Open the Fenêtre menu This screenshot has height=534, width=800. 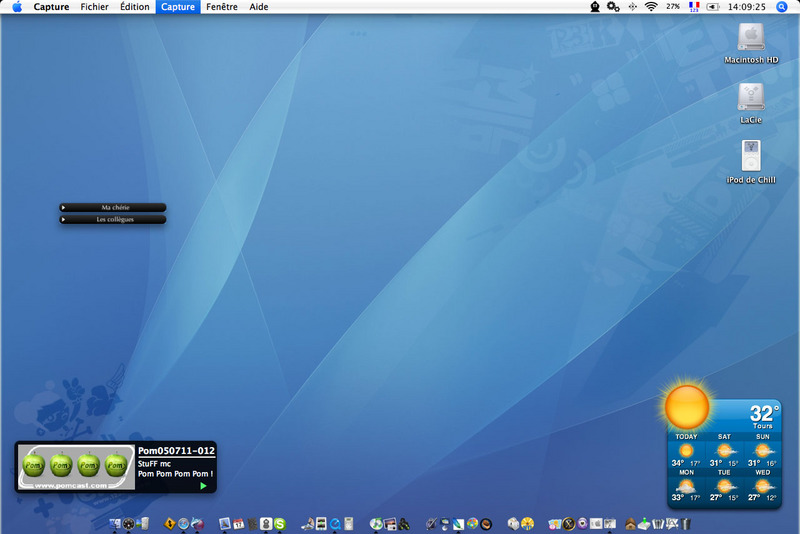pyautogui.click(x=221, y=6)
